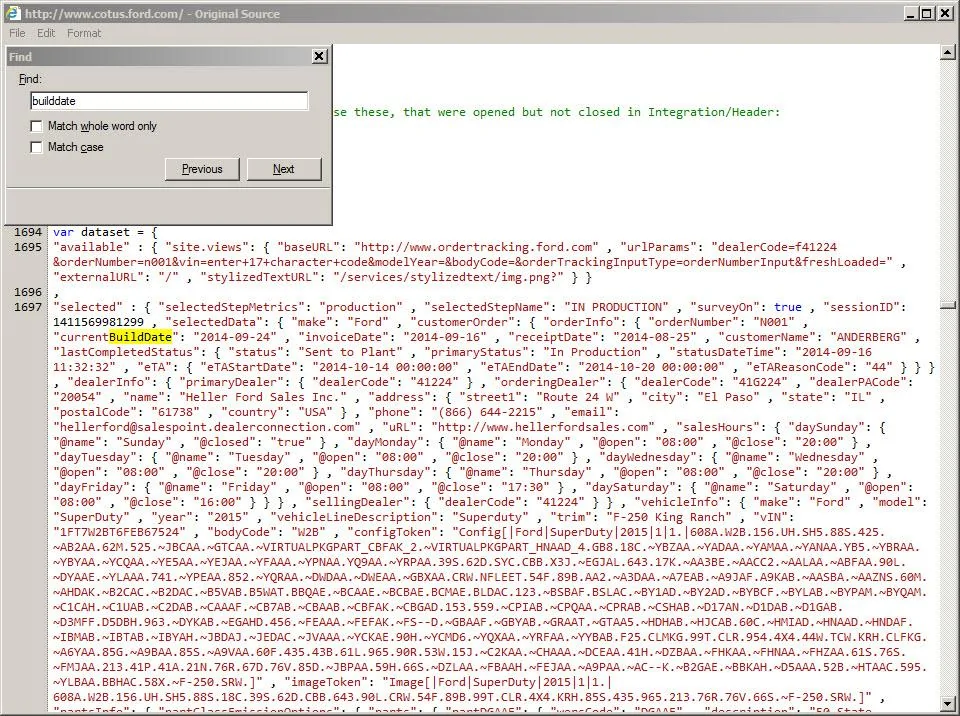The image size is (960, 716).
Task: Click the Next button in Find
Action: 283,169
